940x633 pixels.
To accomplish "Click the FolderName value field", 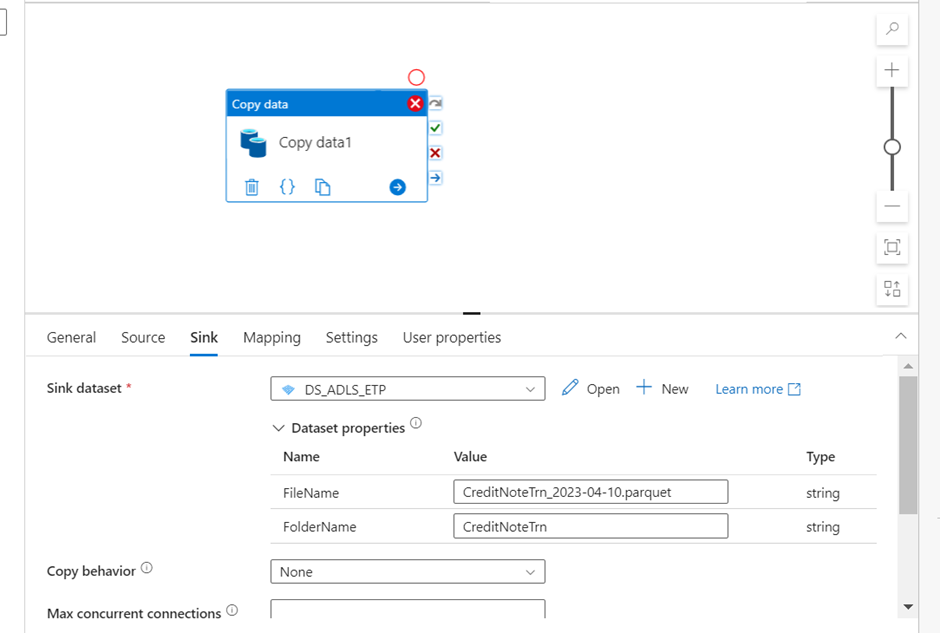I will tap(590, 526).
